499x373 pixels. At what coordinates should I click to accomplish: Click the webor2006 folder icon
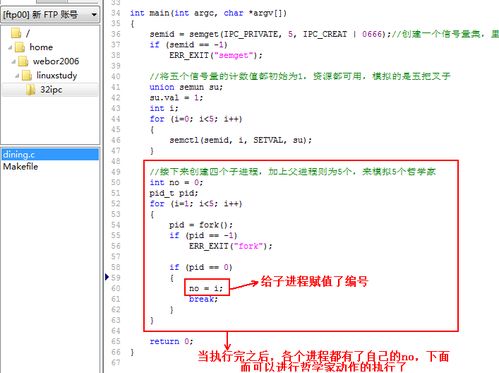tap(23, 61)
